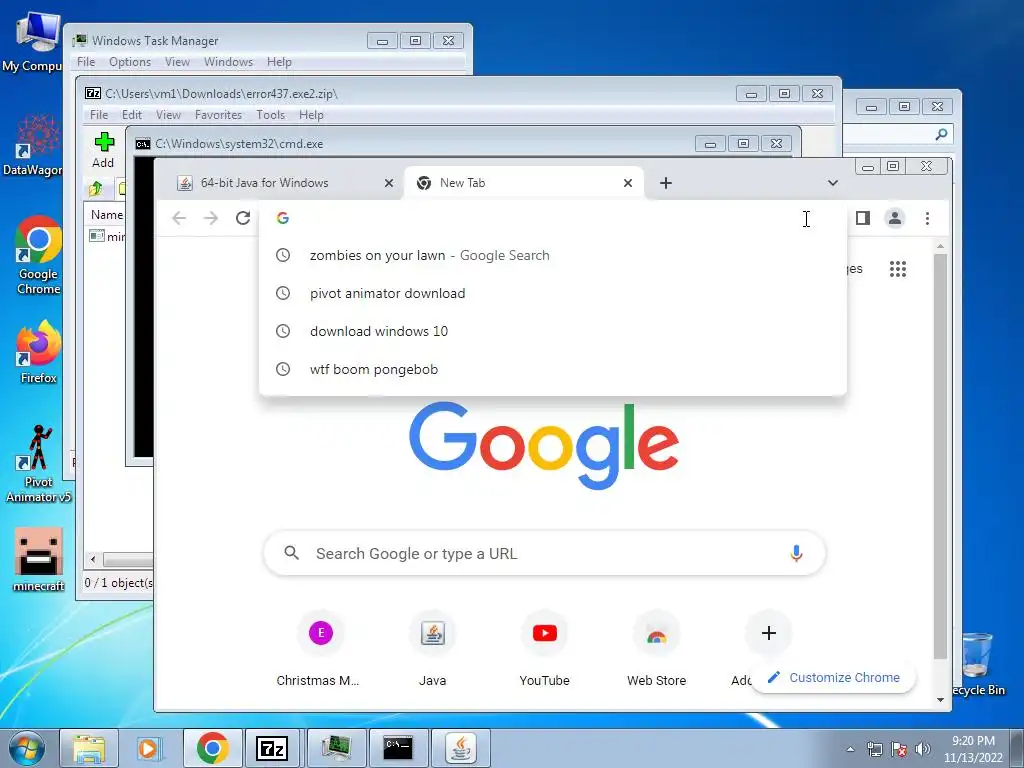1024x768 pixels.
Task: Open the Windows menu in Task Manager
Action: coord(228,62)
